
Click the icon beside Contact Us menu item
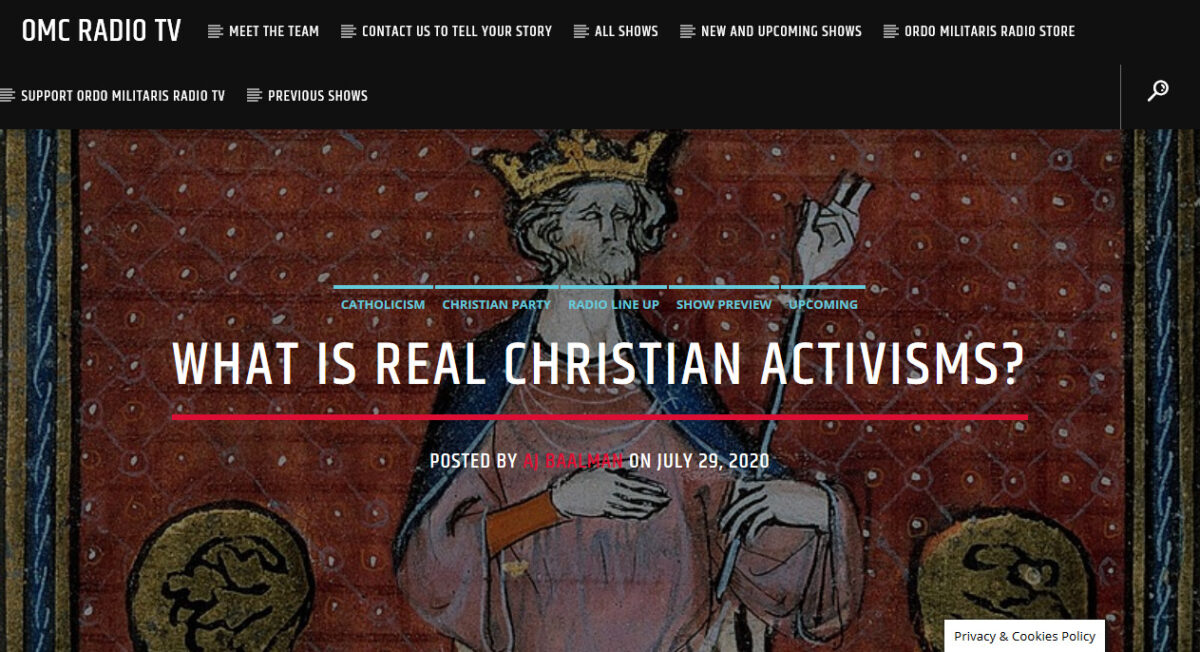click(x=348, y=32)
